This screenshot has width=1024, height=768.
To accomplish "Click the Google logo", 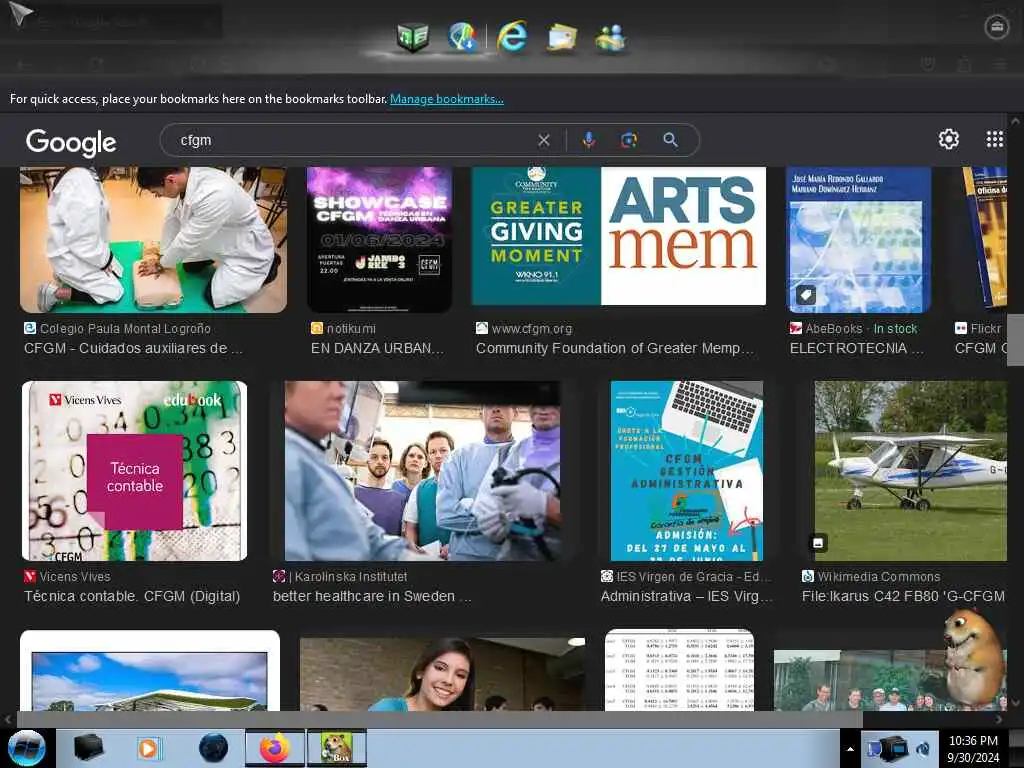I will 71,142.
